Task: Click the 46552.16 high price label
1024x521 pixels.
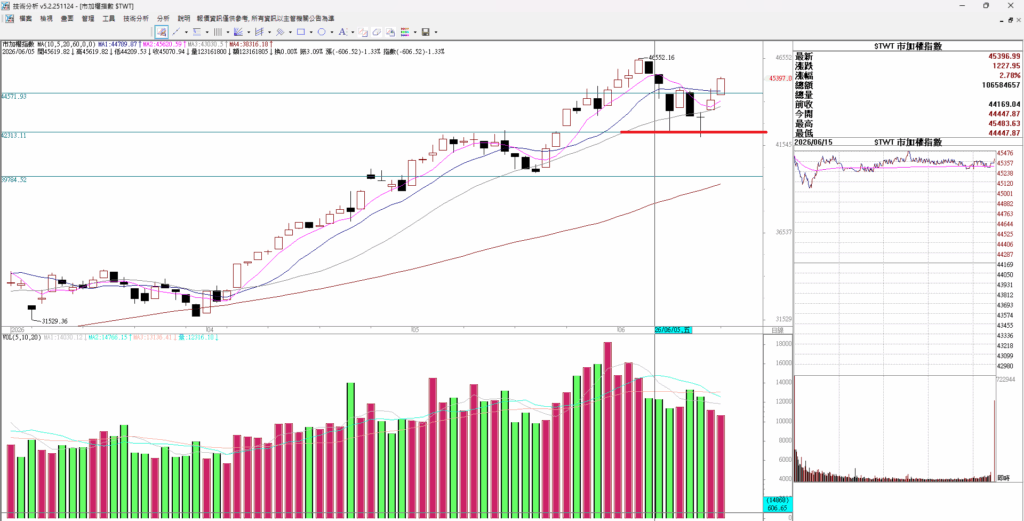Action: tap(662, 57)
